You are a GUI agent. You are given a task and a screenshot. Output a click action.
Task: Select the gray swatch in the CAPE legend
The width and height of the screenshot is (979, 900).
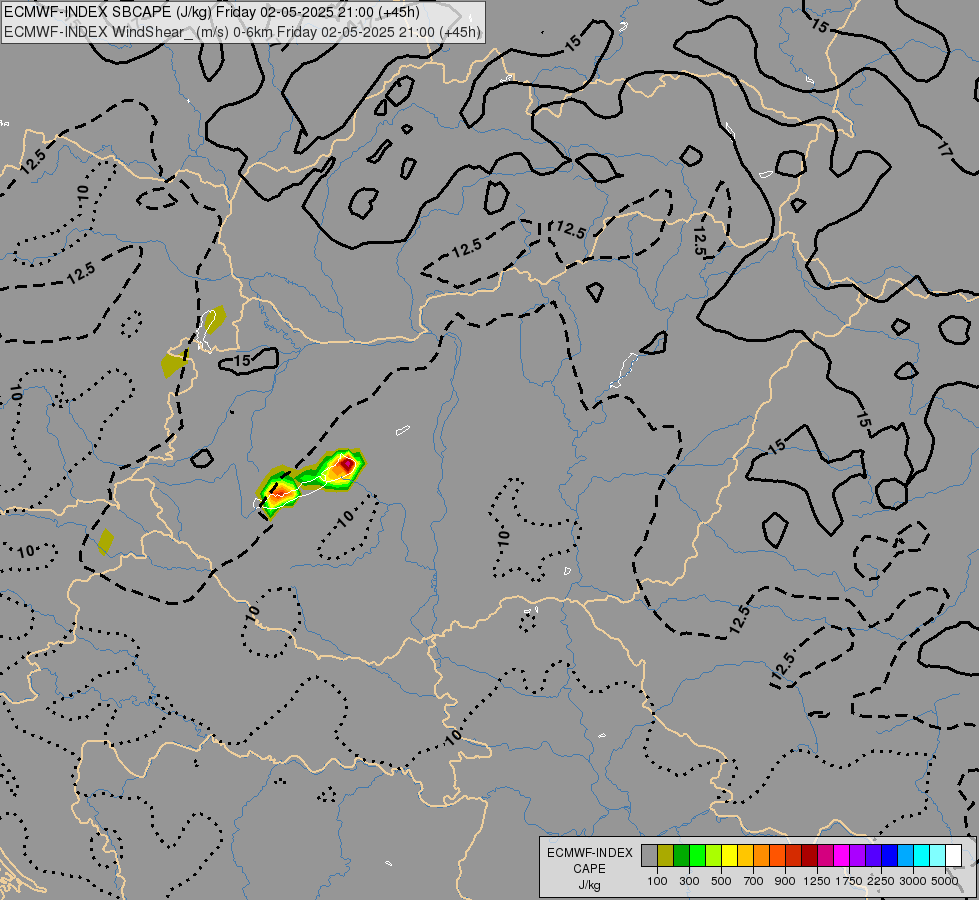pos(649,856)
